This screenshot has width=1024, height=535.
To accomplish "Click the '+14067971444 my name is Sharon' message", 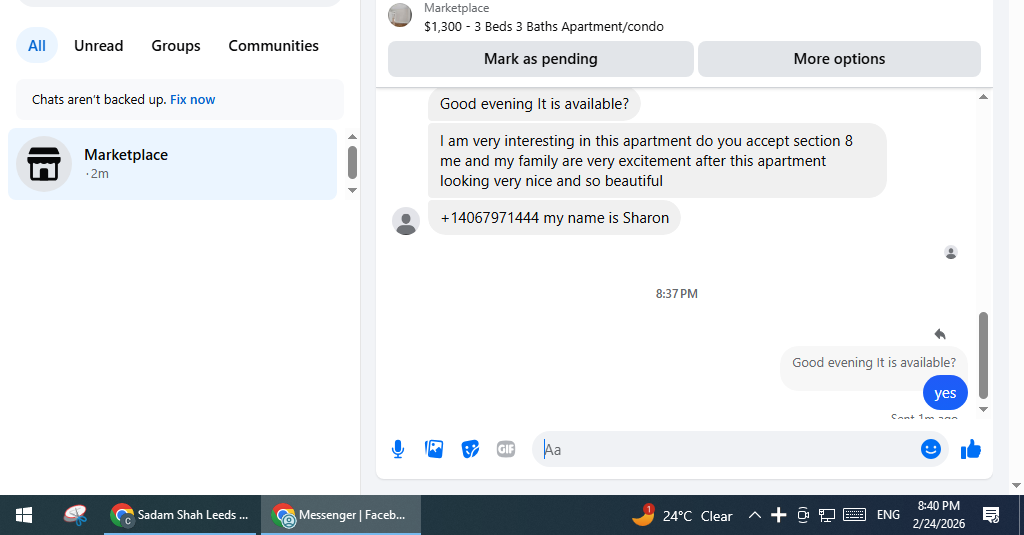I will (x=554, y=218).
